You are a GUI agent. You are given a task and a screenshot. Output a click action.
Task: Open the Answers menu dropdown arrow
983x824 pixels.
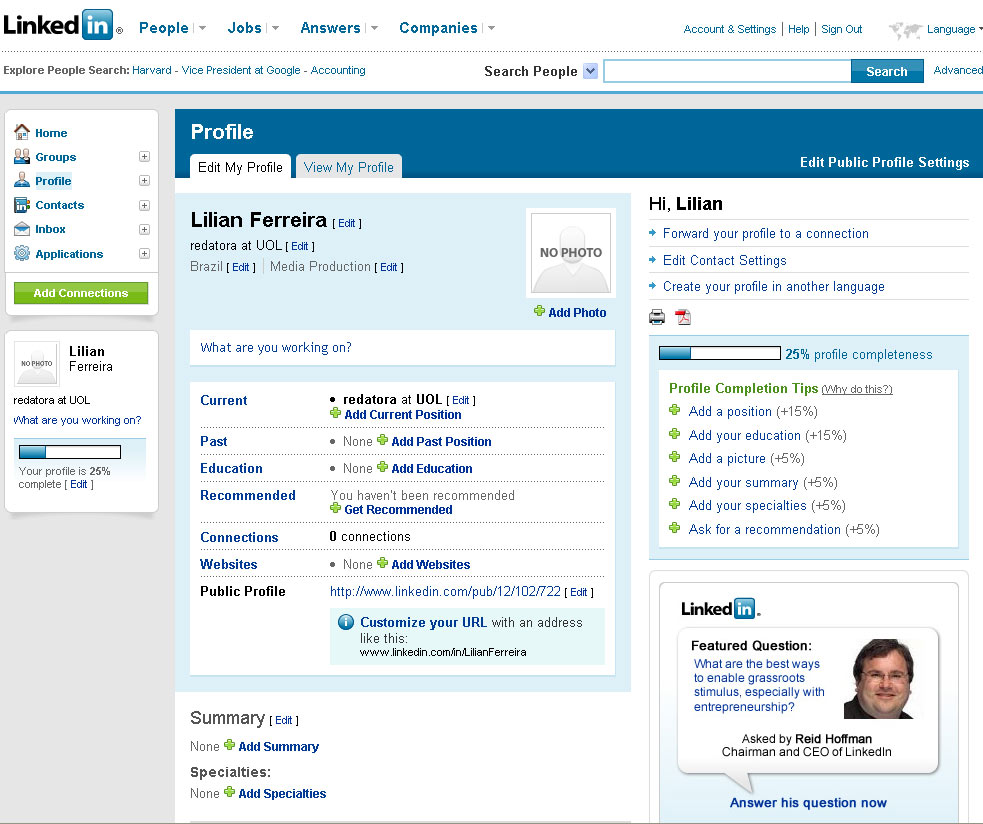374,28
